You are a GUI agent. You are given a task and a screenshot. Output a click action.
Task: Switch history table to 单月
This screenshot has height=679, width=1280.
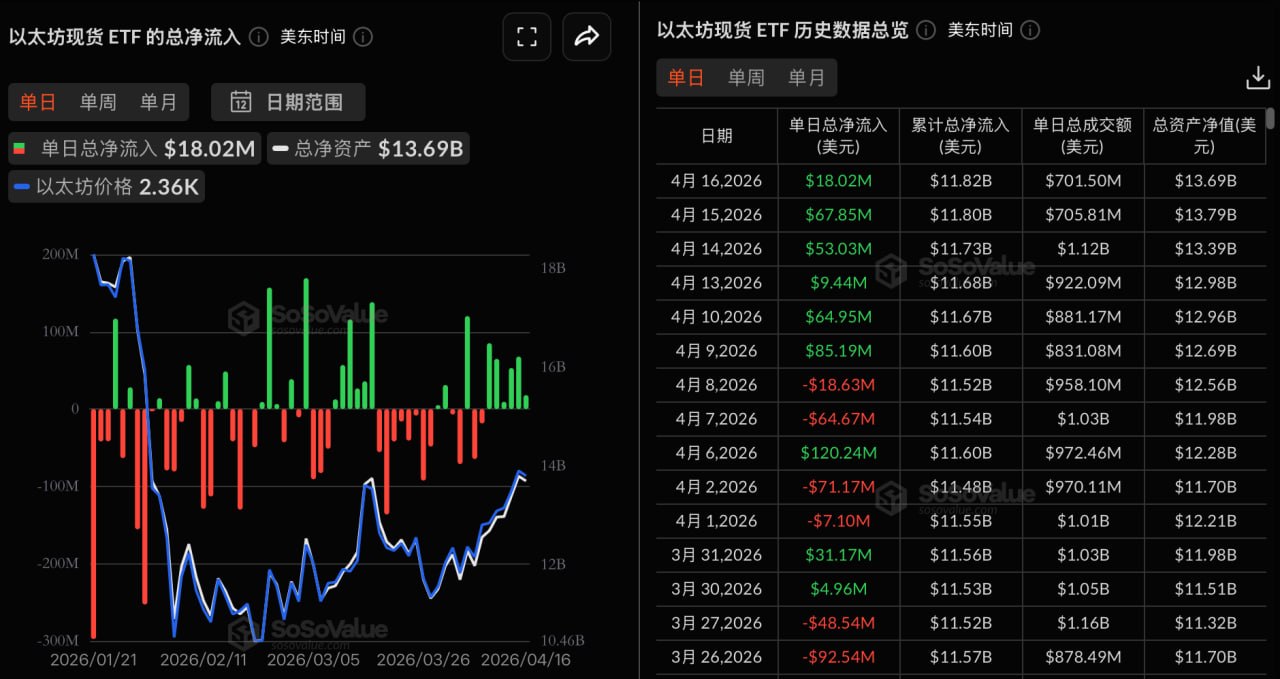806,78
